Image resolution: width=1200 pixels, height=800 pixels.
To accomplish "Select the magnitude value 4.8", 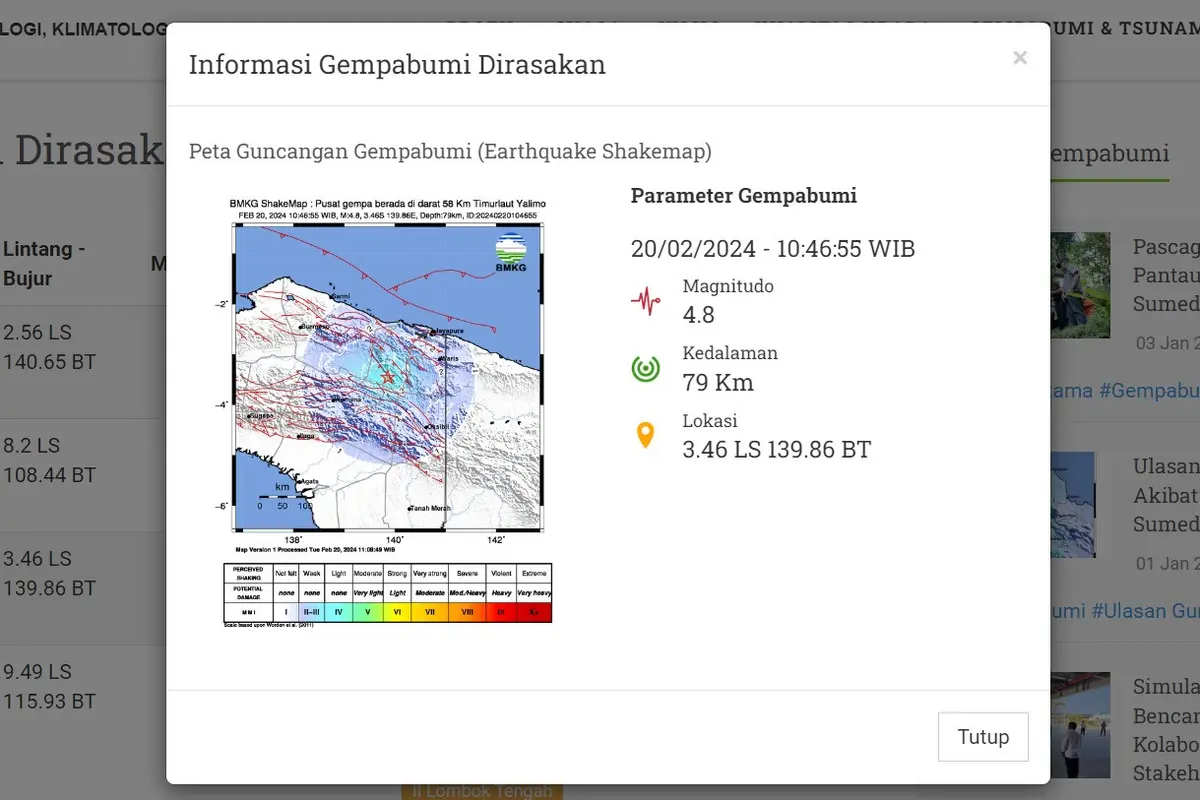I will point(698,315).
